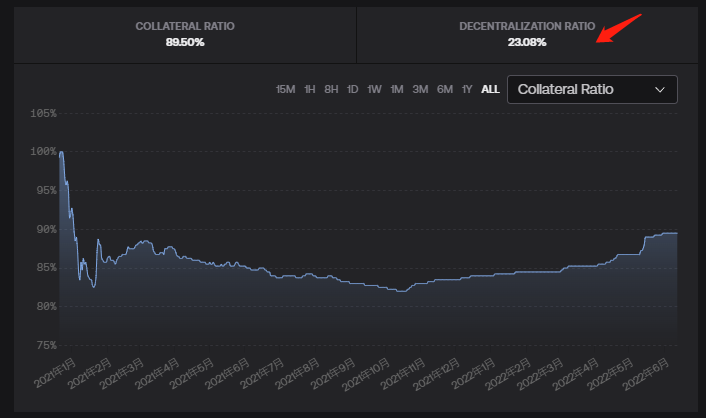706x418 pixels.
Task: Click the COLLATERAL RATIO heading
Action: [185, 26]
